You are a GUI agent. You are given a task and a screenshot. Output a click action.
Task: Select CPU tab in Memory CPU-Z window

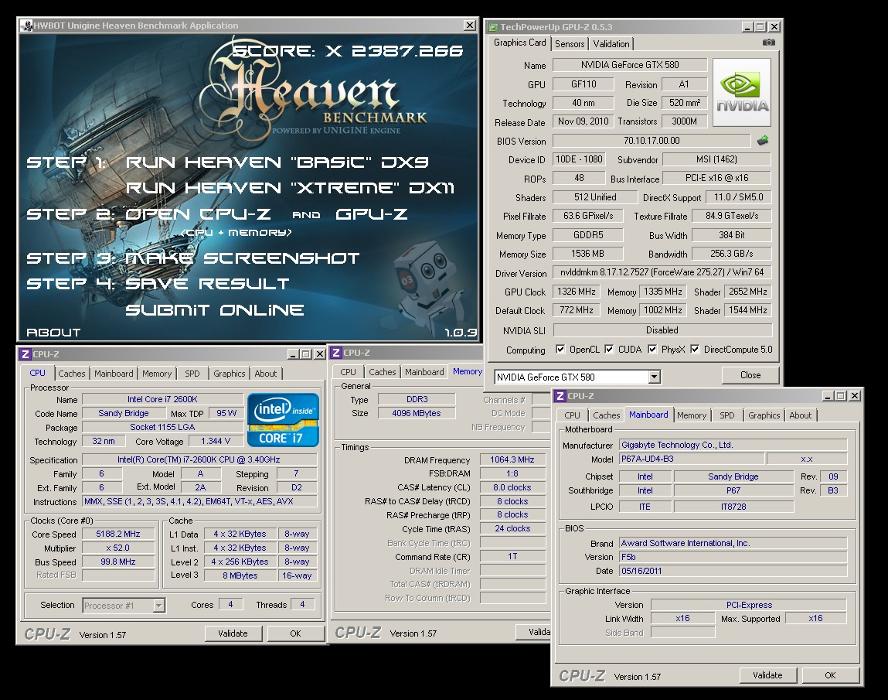tap(348, 372)
